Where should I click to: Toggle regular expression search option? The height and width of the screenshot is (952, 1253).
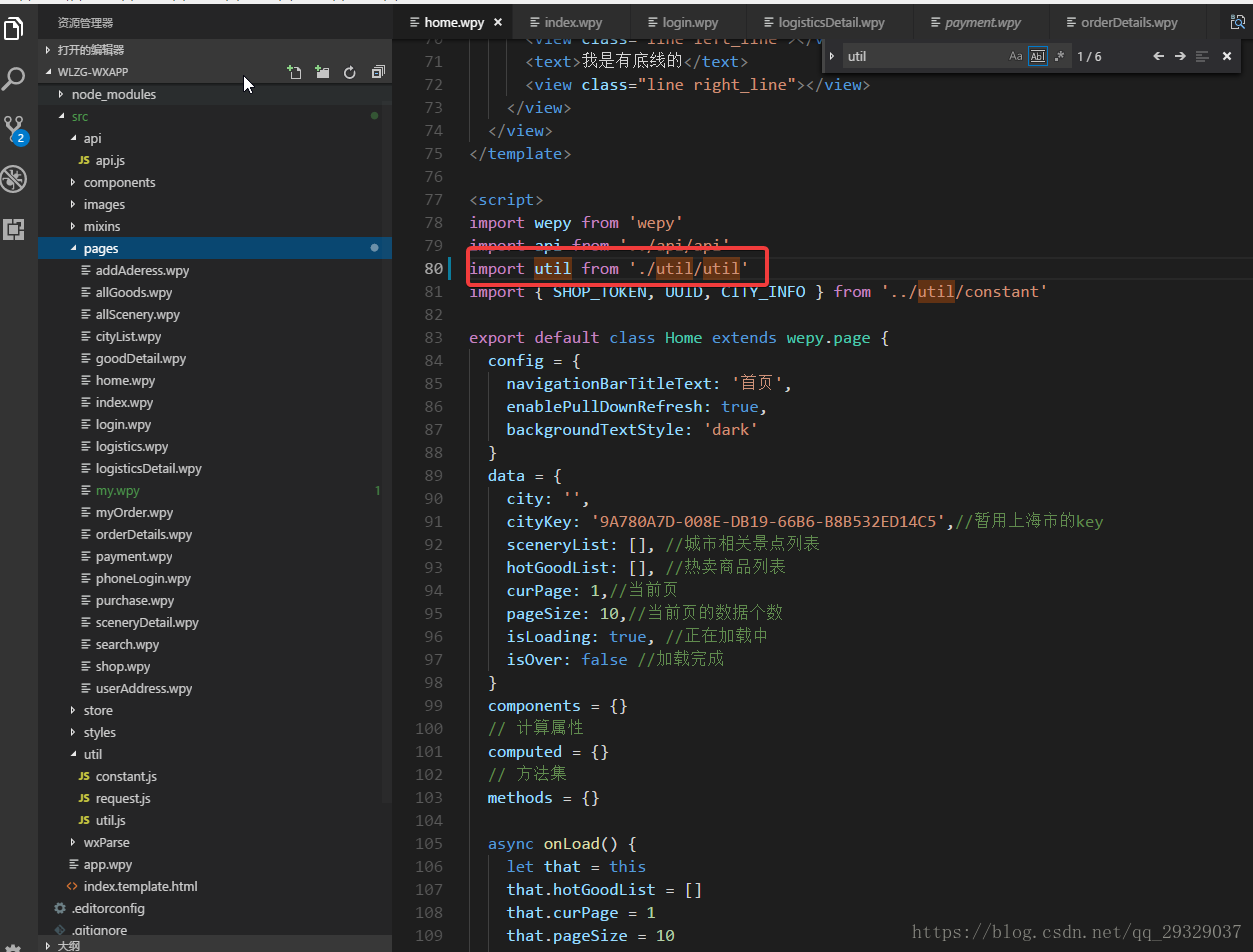pyautogui.click(x=1059, y=56)
